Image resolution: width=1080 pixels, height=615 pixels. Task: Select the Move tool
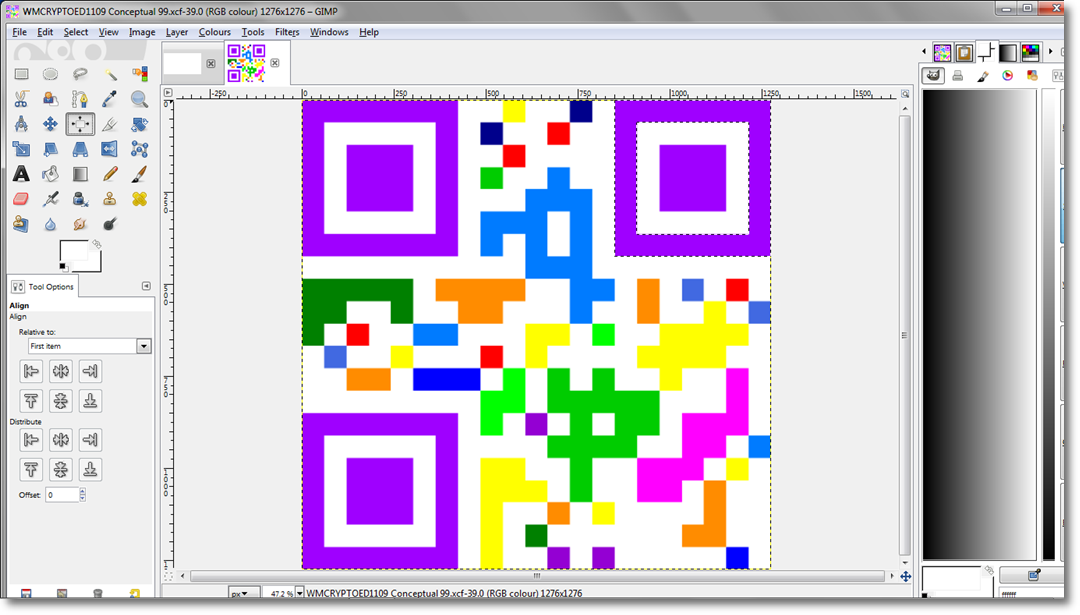pos(50,124)
